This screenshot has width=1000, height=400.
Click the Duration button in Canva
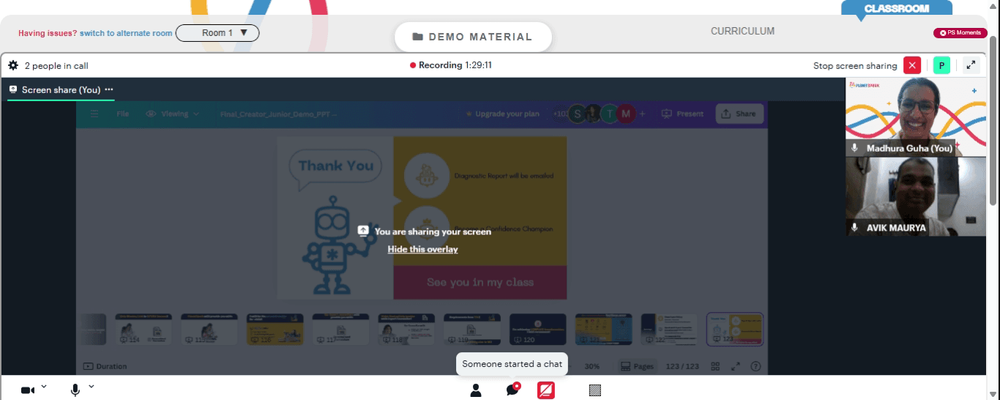[x=105, y=366]
